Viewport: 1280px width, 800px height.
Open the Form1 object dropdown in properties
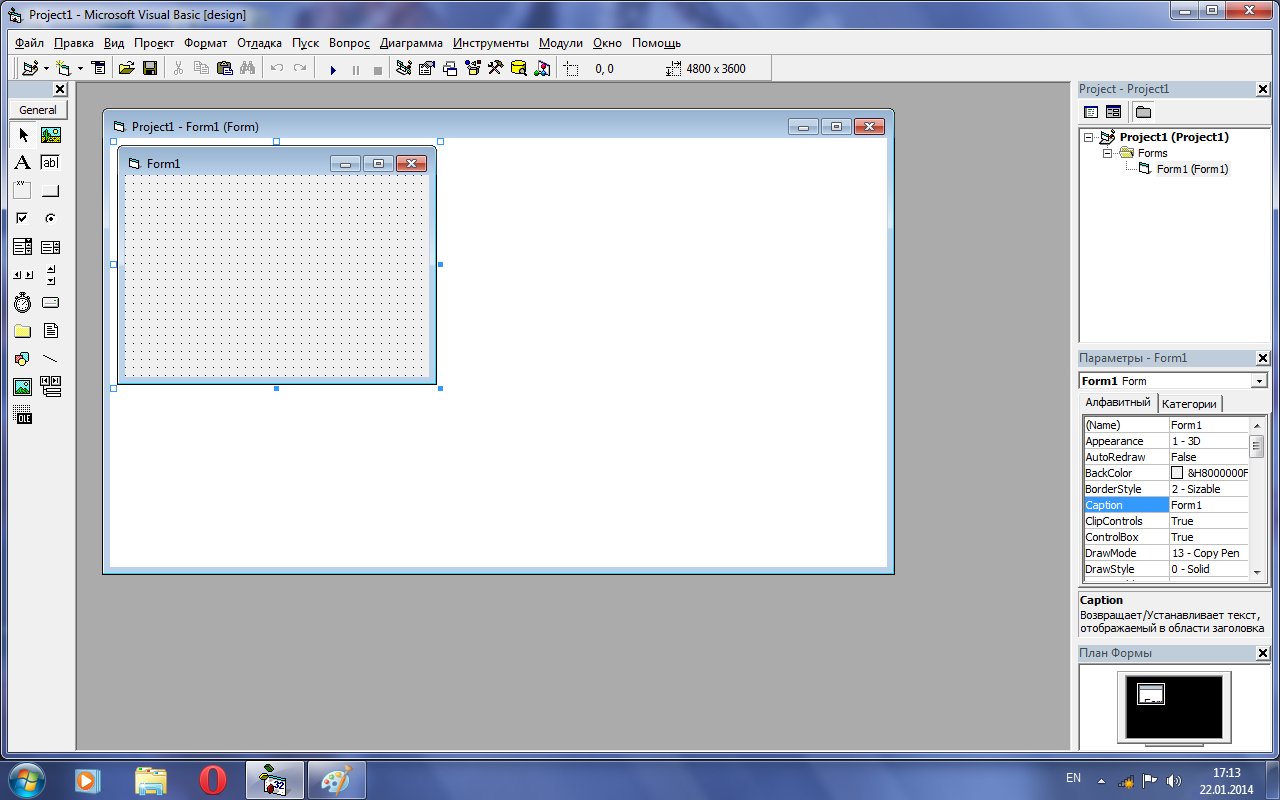1259,381
